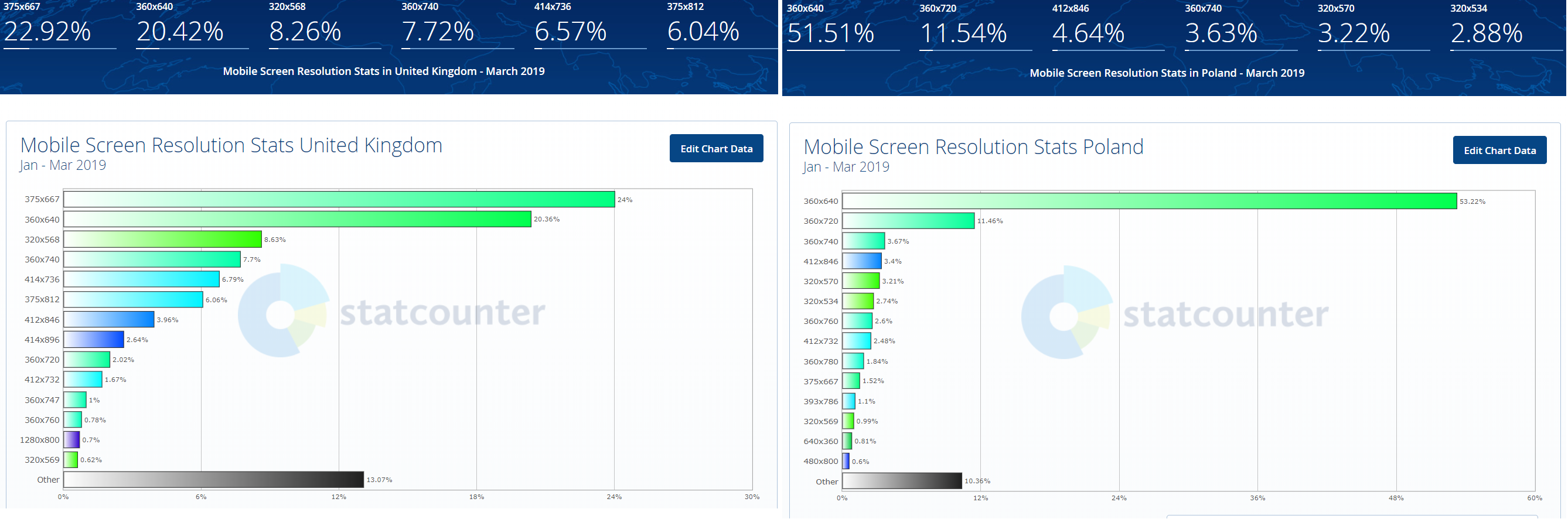Viewport: 1568px width, 519px height.
Task: Click the 22.92% stat for 375x667
Action: [x=47, y=32]
